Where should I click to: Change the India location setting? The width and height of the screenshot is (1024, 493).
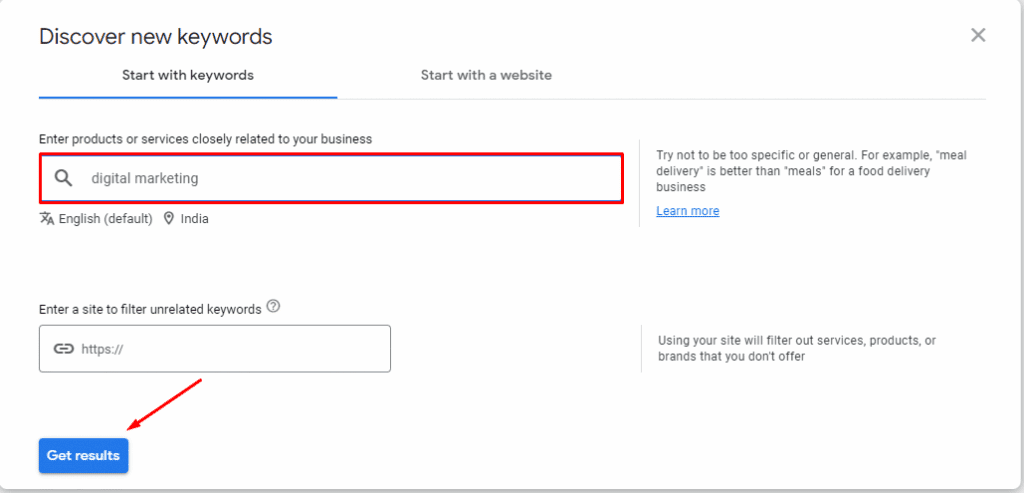[x=195, y=218]
